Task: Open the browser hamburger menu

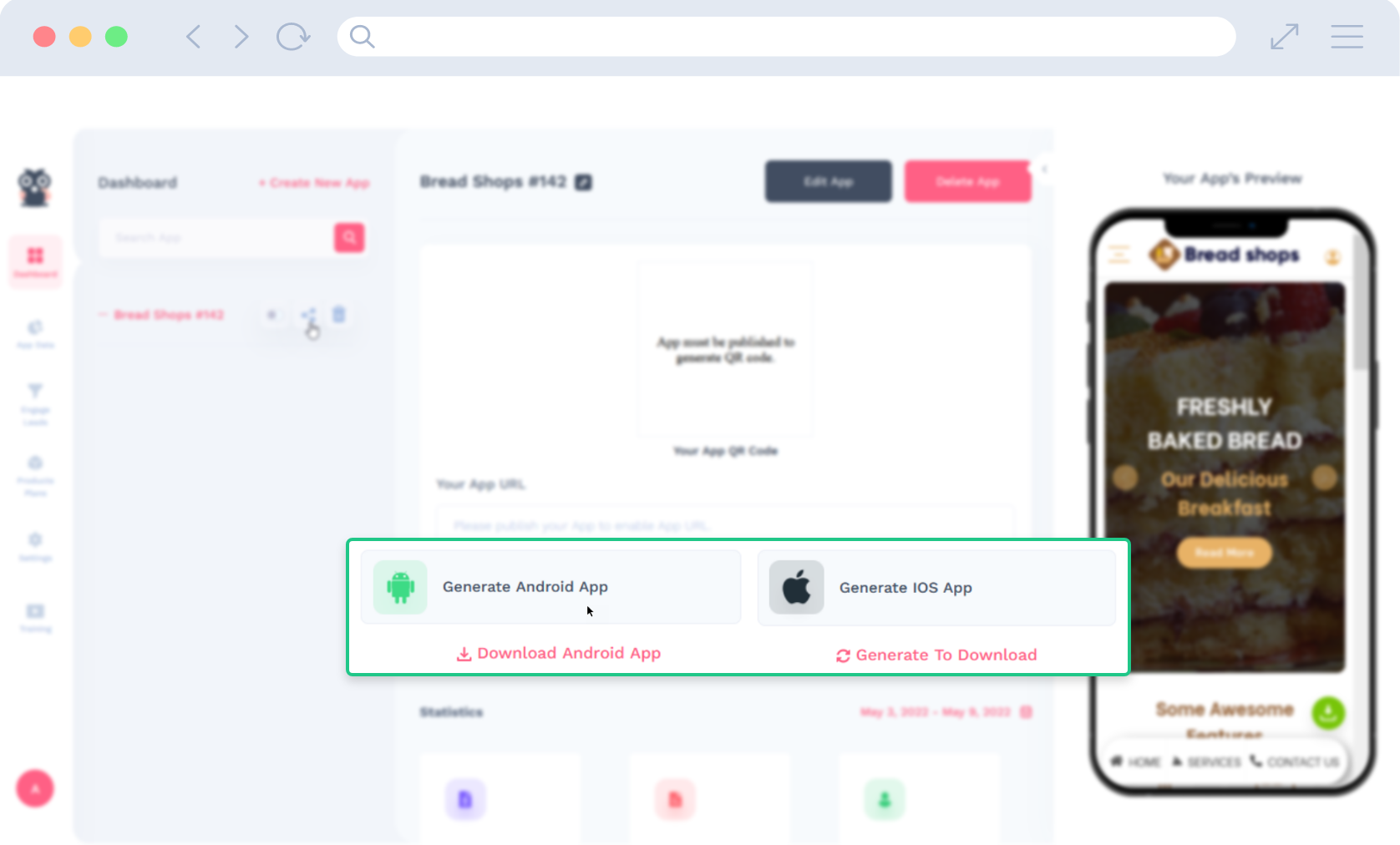Action: coord(1347,37)
